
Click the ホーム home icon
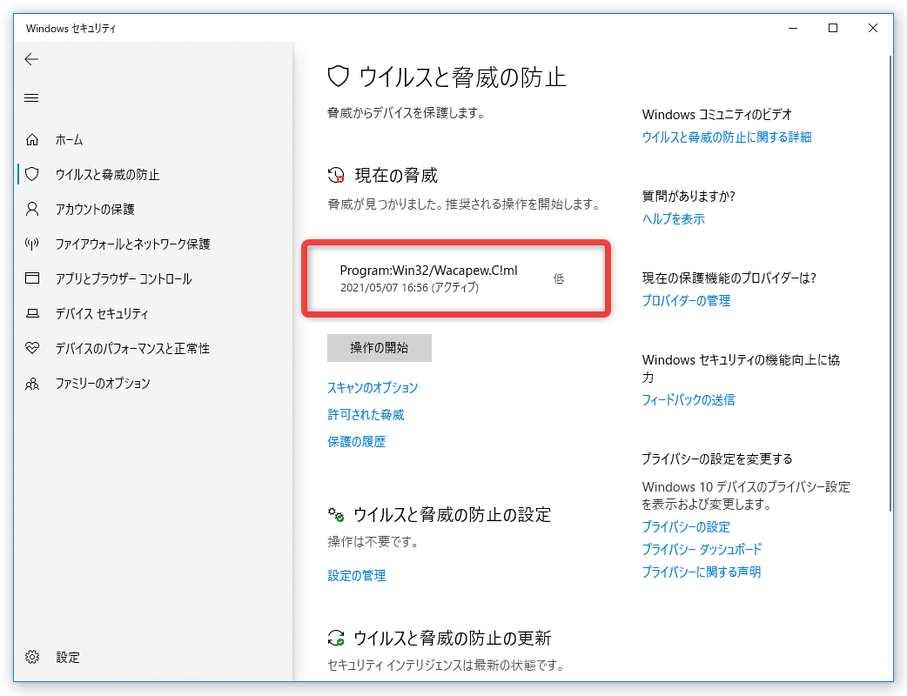tap(32, 139)
